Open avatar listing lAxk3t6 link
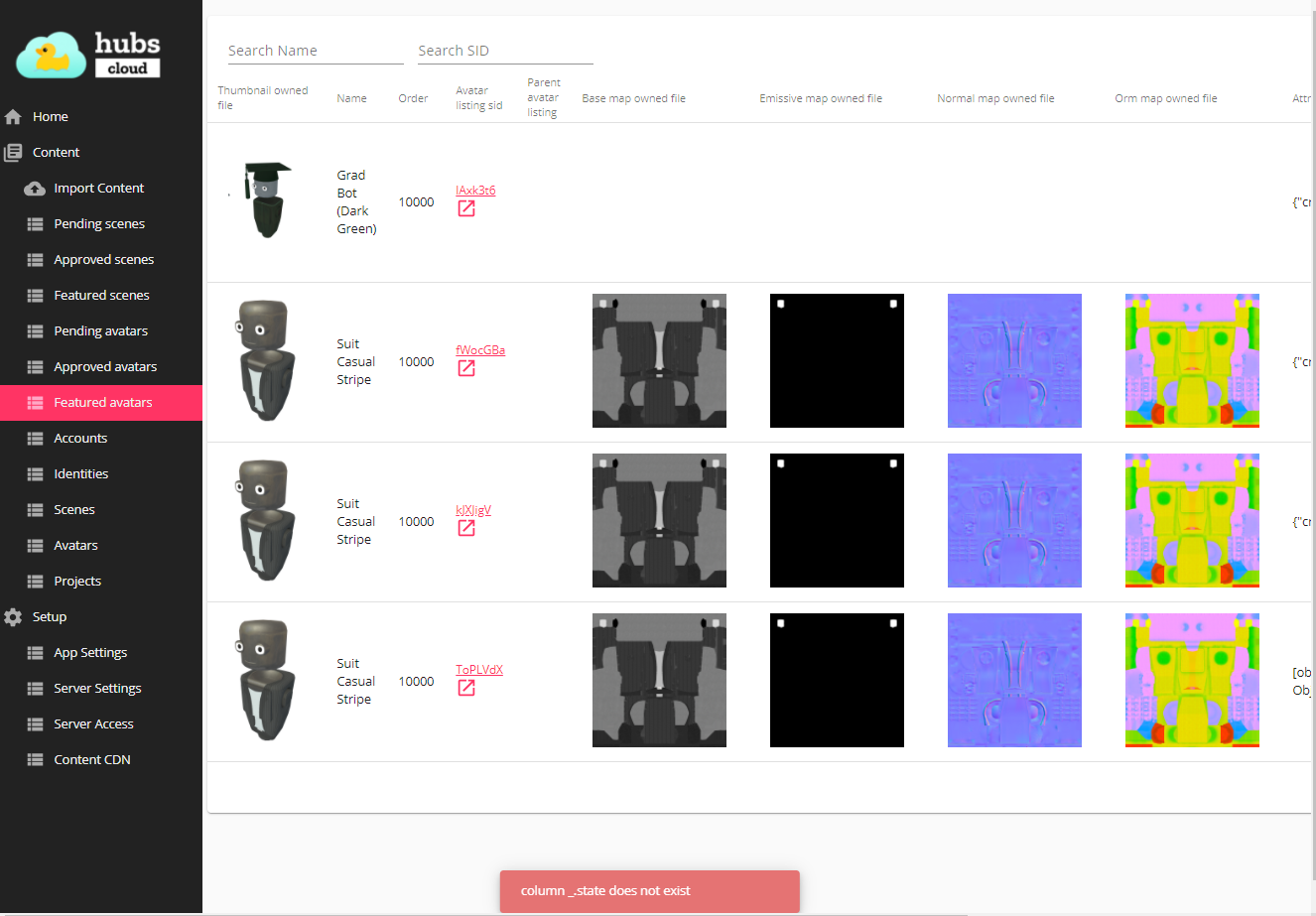1316x916 pixels. [x=475, y=191]
